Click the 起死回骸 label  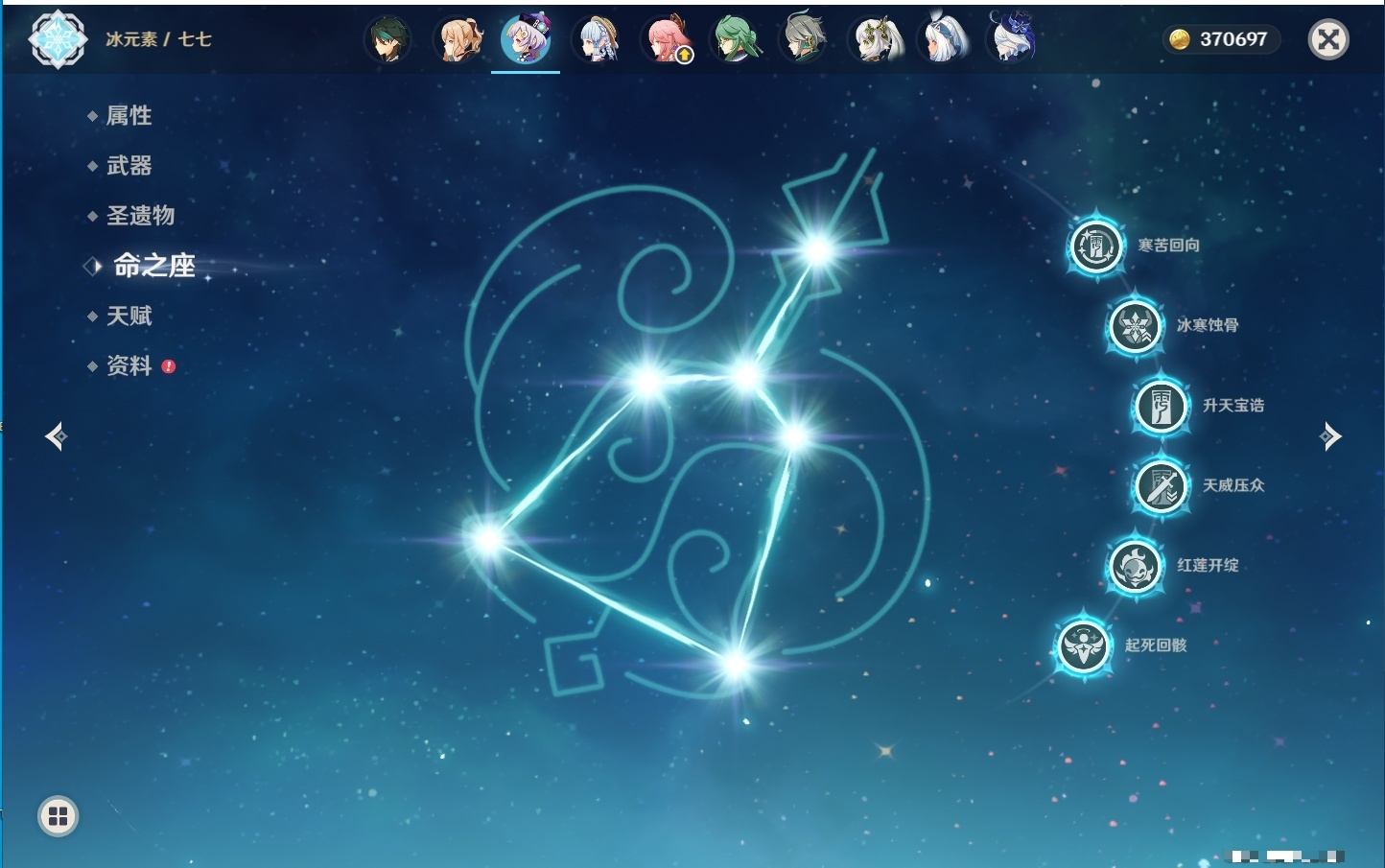coord(1156,645)
